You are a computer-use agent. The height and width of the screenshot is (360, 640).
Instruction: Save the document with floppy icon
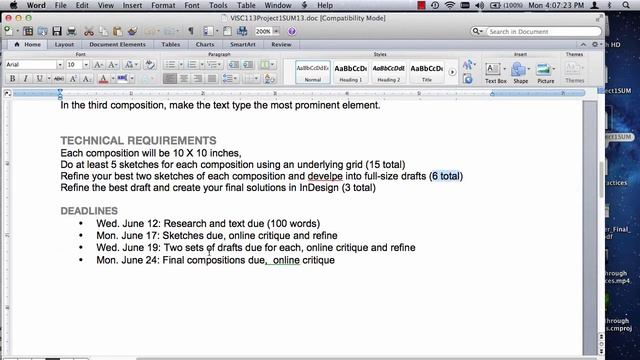pyautogui.click(x=57, y=31)
